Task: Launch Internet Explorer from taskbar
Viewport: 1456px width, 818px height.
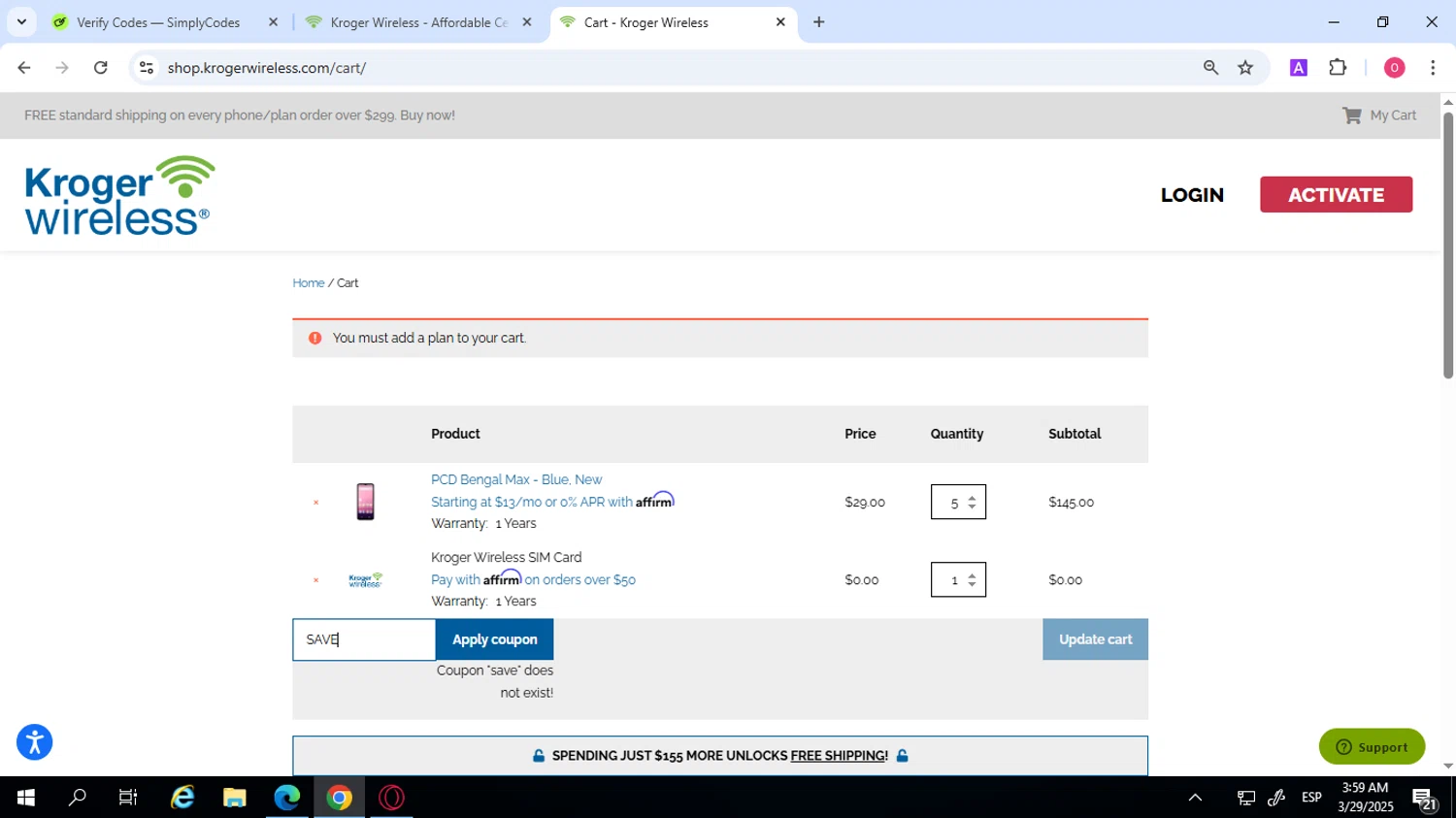Action: click(x=182, y=798)
